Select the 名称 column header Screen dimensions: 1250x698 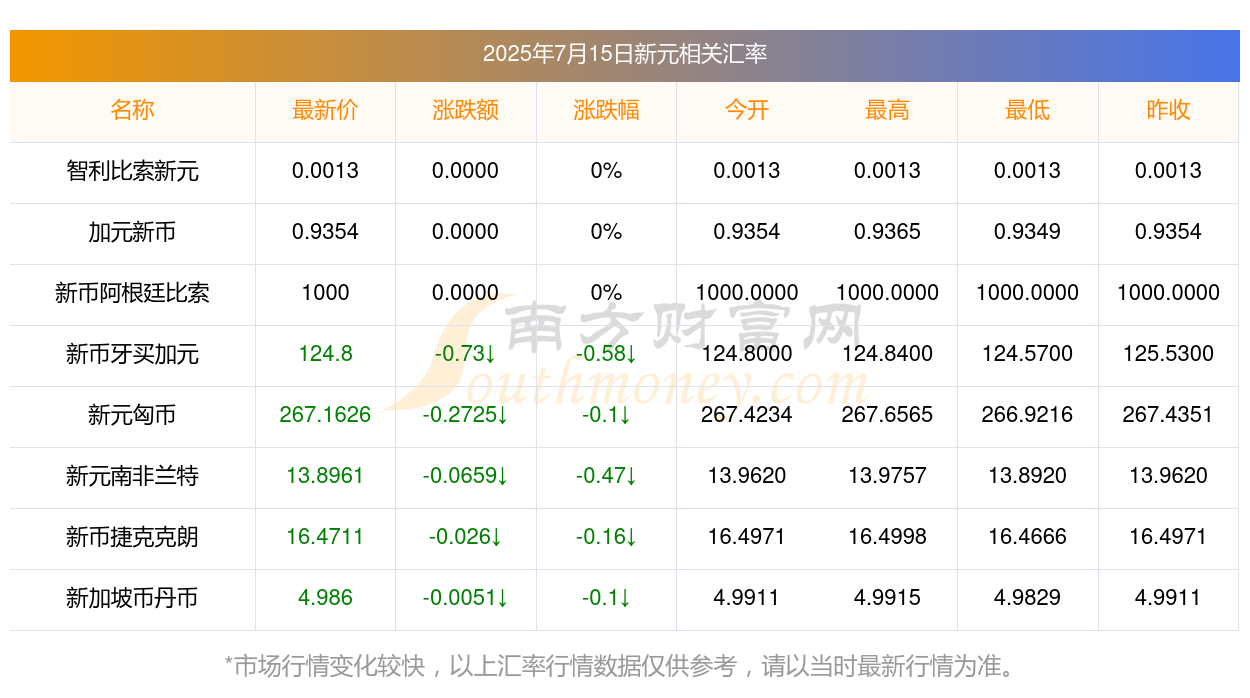(132, 110)
